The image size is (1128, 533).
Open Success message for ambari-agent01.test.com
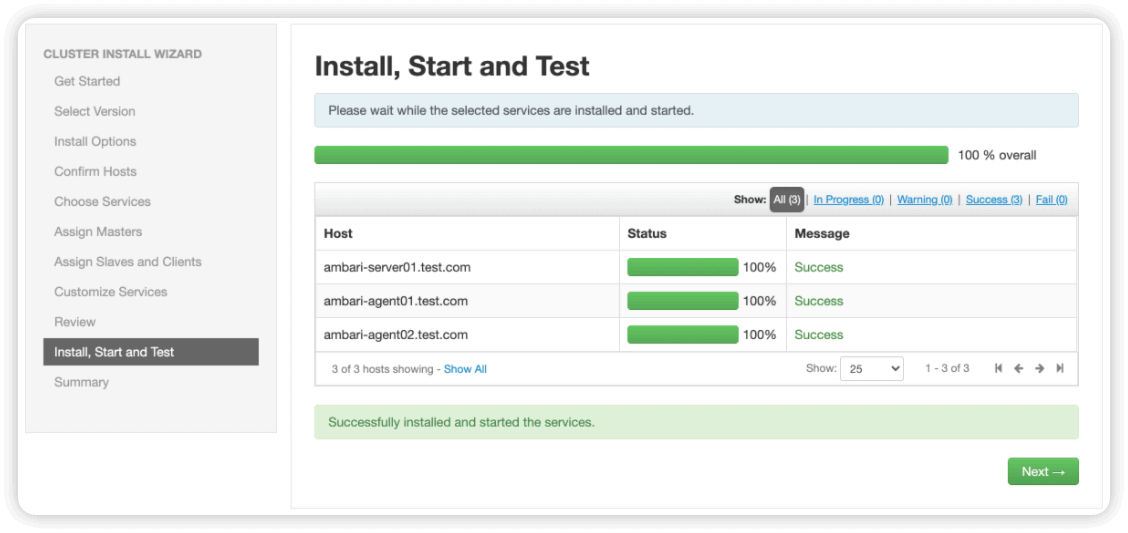[x=819, y=301]
